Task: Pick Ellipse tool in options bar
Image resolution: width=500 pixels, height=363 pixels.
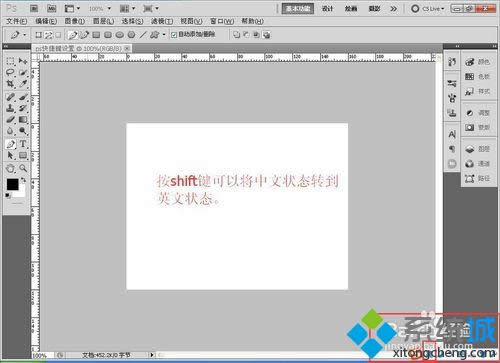Action: pos(120,35)
